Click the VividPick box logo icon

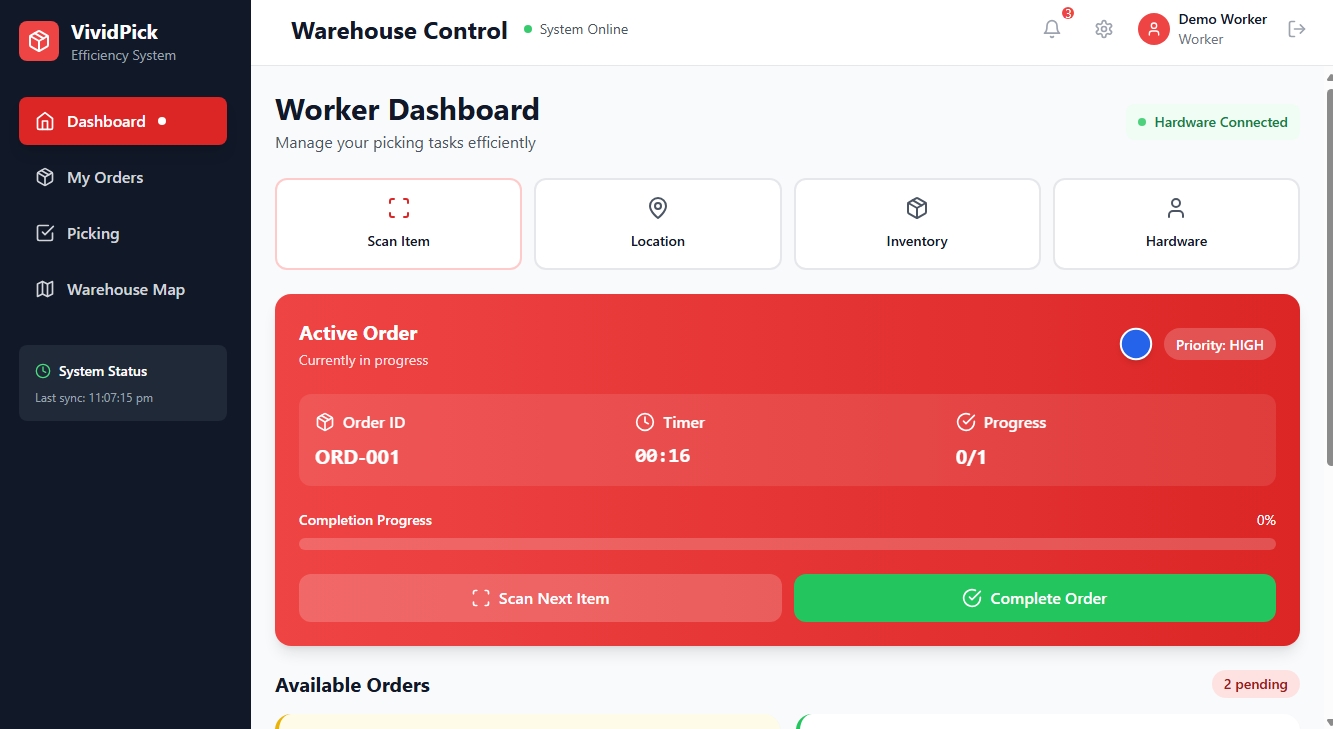[39, 41]
